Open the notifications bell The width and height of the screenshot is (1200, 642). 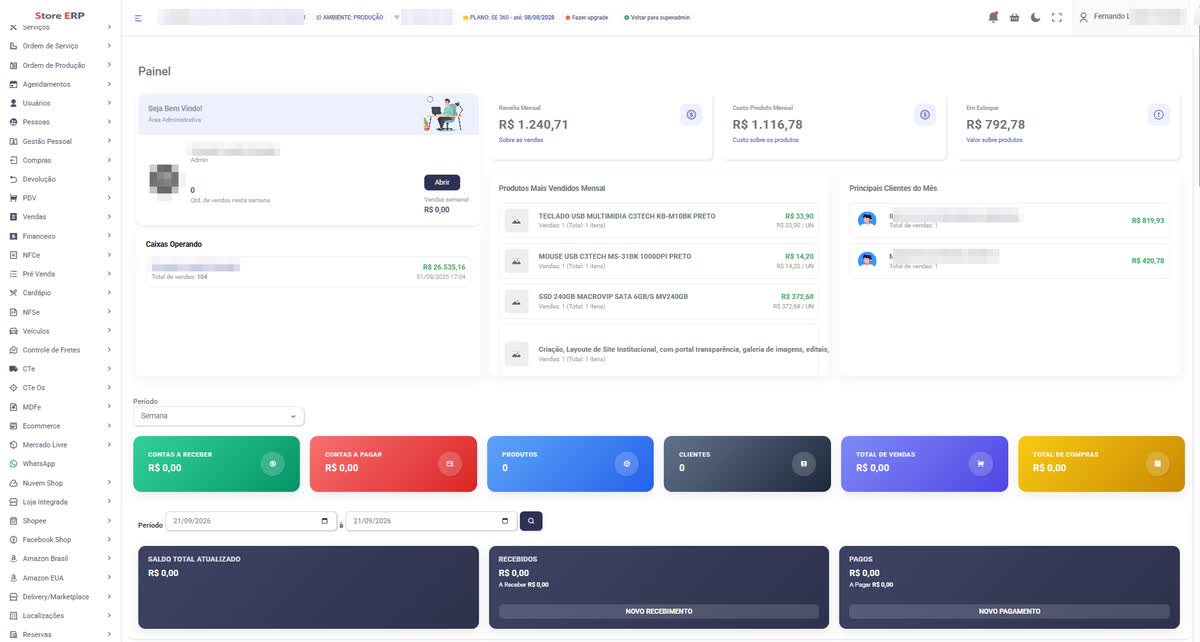(993, 17)
